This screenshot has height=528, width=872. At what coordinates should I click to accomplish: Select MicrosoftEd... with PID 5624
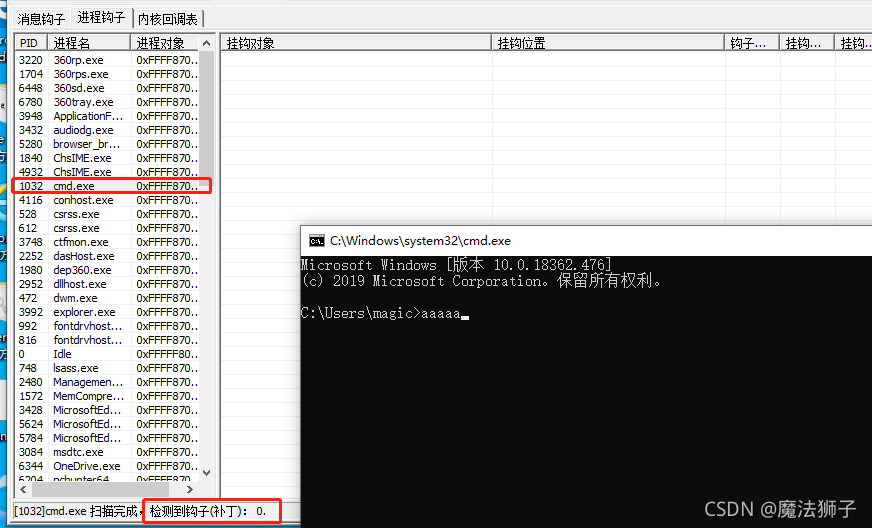pyautogui.click(x=107, y=424)
